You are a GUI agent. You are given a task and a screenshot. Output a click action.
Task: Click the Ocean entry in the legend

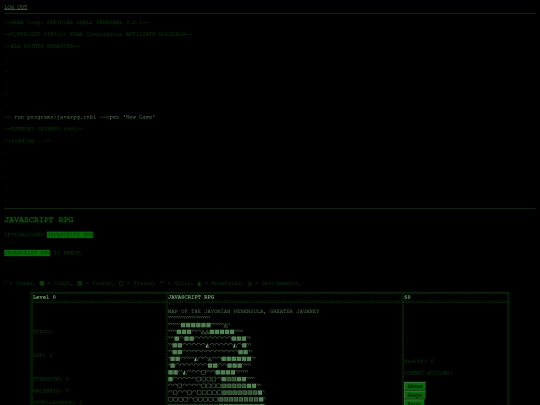pos(20,283)
